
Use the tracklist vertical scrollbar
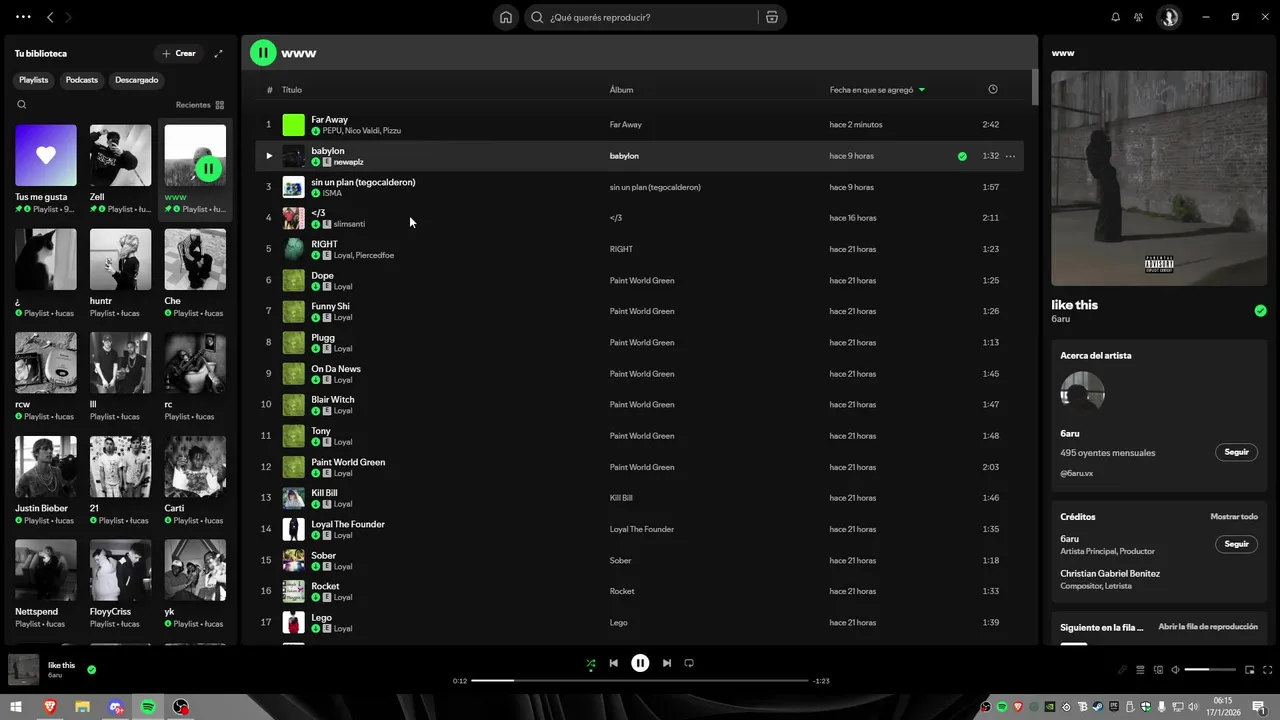tap(1034, 88)
